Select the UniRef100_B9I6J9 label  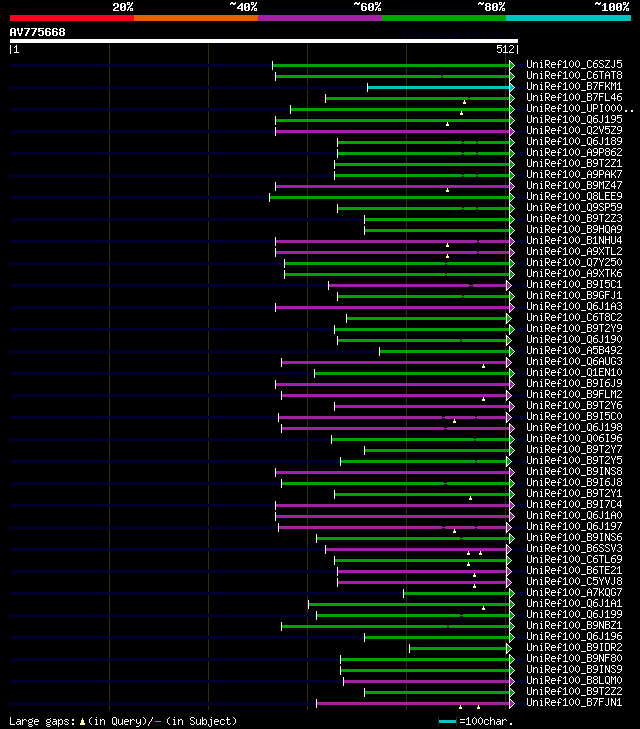[x=574, y=384]
